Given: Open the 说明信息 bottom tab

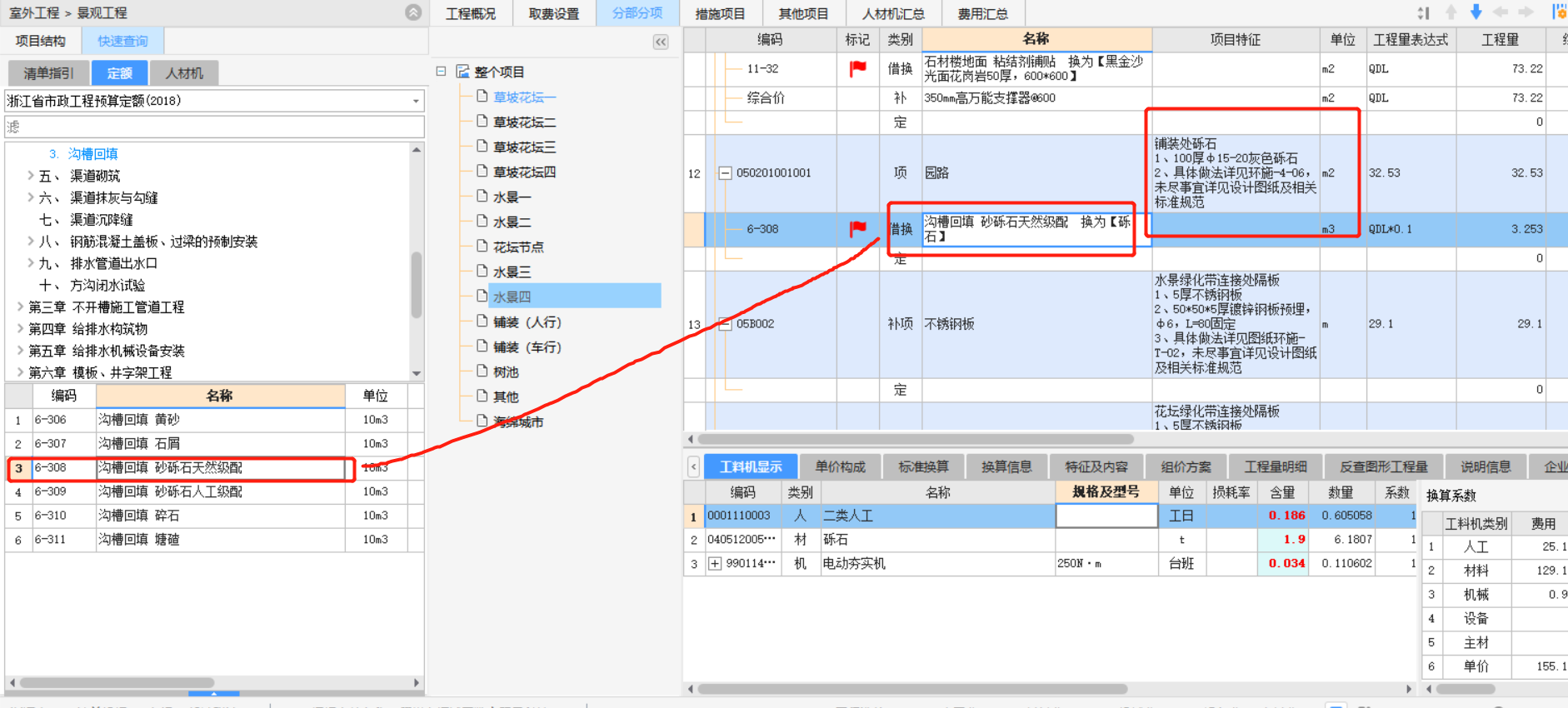Looking at the screenshot, I should [x=1486, y=466].
